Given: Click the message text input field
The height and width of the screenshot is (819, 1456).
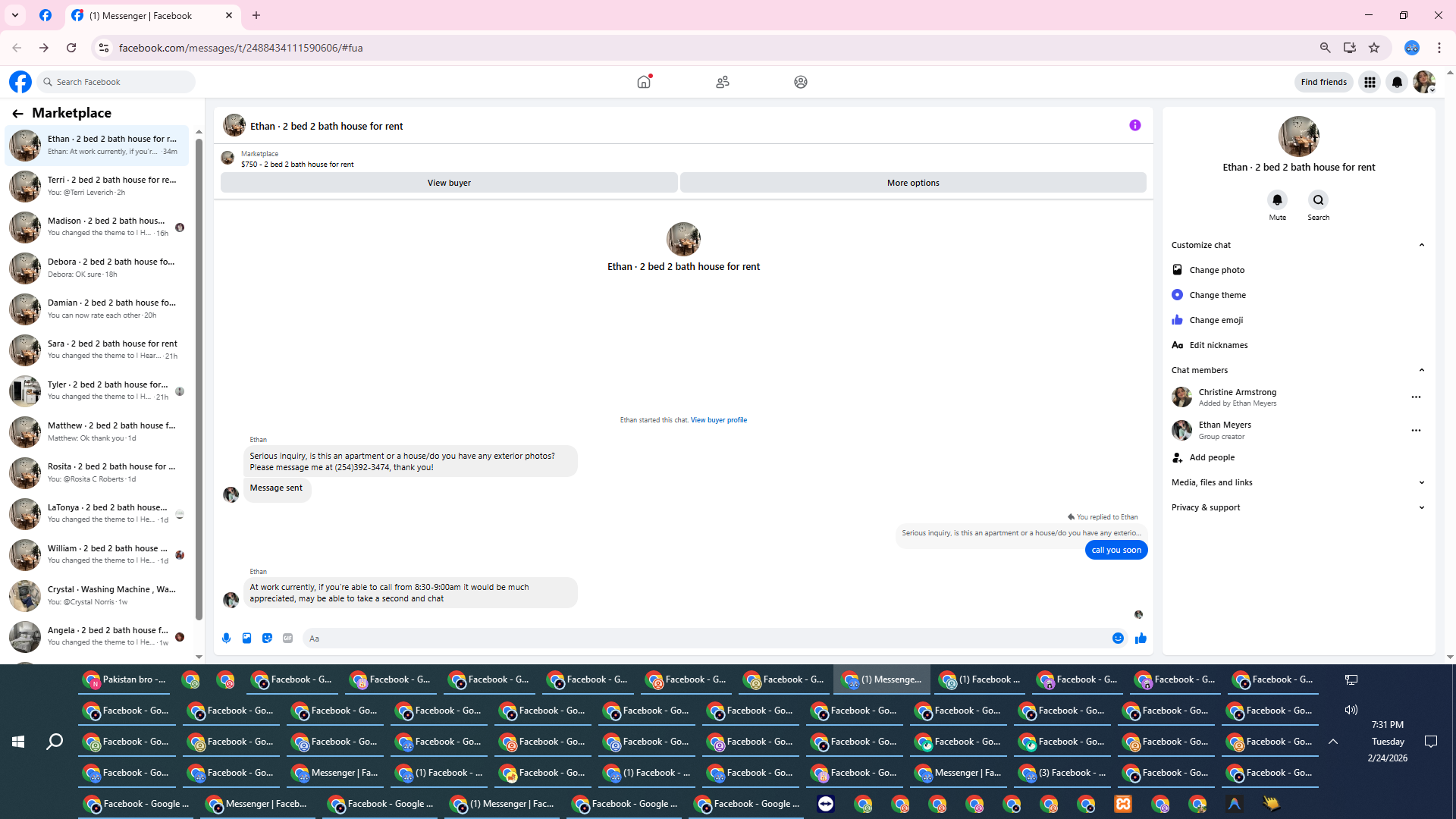Looking at the screenshot, I should tap(705, 639).
